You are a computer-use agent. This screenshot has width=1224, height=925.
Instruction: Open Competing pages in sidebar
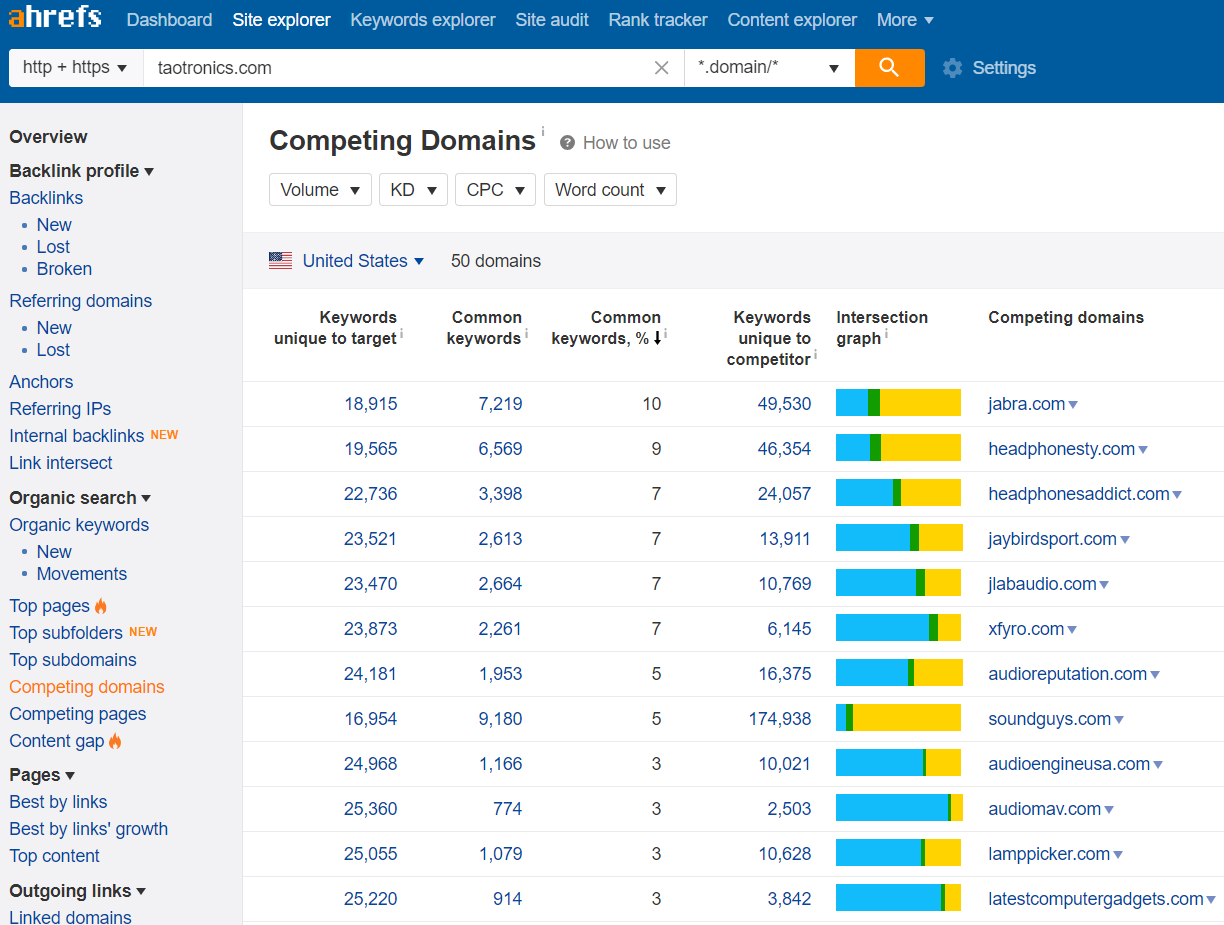(78, 714)
